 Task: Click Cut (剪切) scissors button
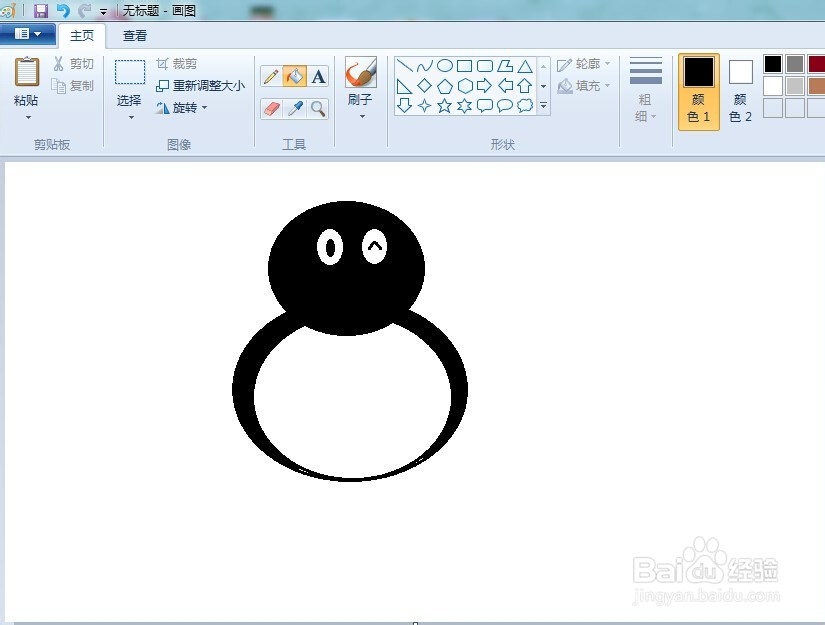point(73,64)
